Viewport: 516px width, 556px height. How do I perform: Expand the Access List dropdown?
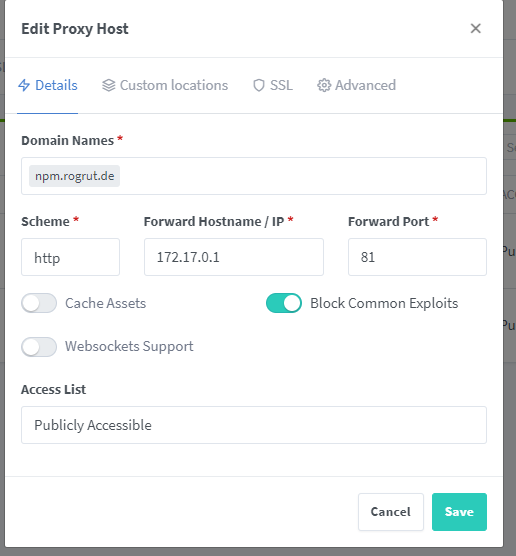tap(254, 425)
